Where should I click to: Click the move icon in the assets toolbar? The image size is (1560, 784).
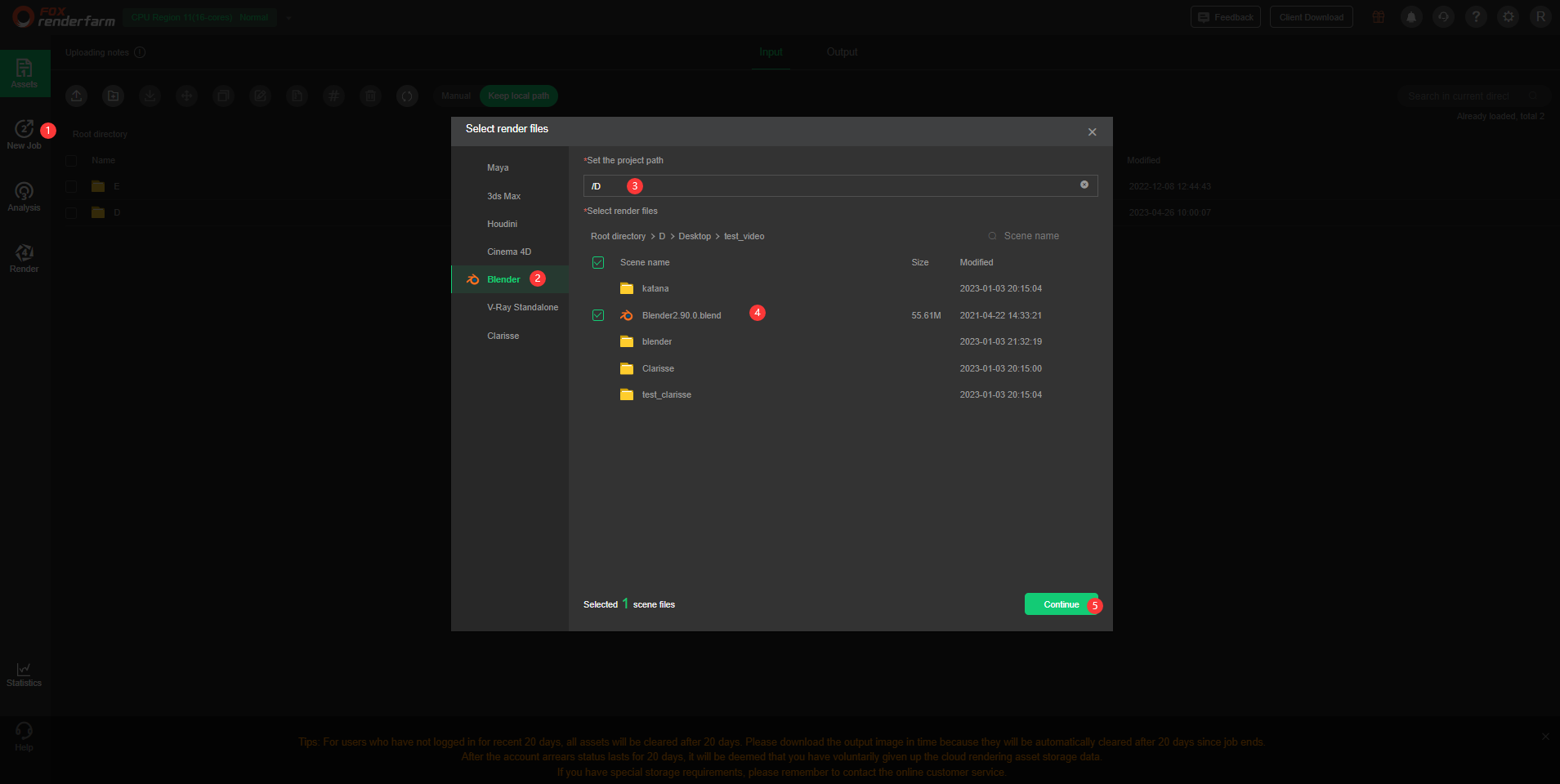187,96
